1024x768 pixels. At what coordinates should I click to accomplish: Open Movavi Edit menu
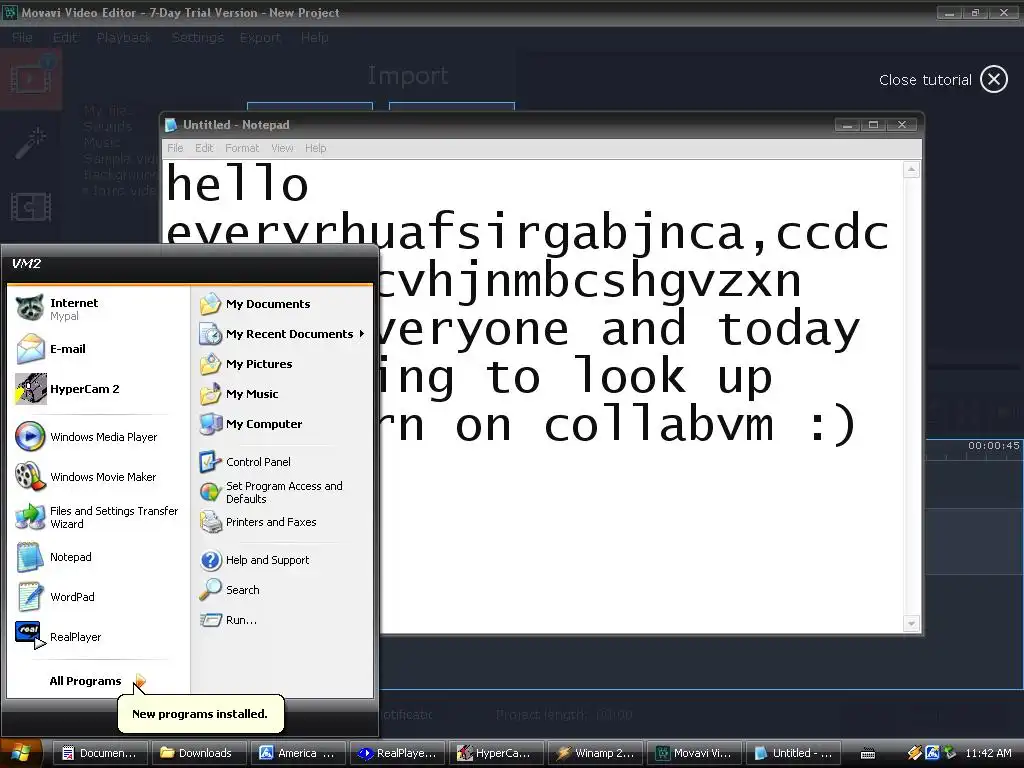[x=64, y=38]
